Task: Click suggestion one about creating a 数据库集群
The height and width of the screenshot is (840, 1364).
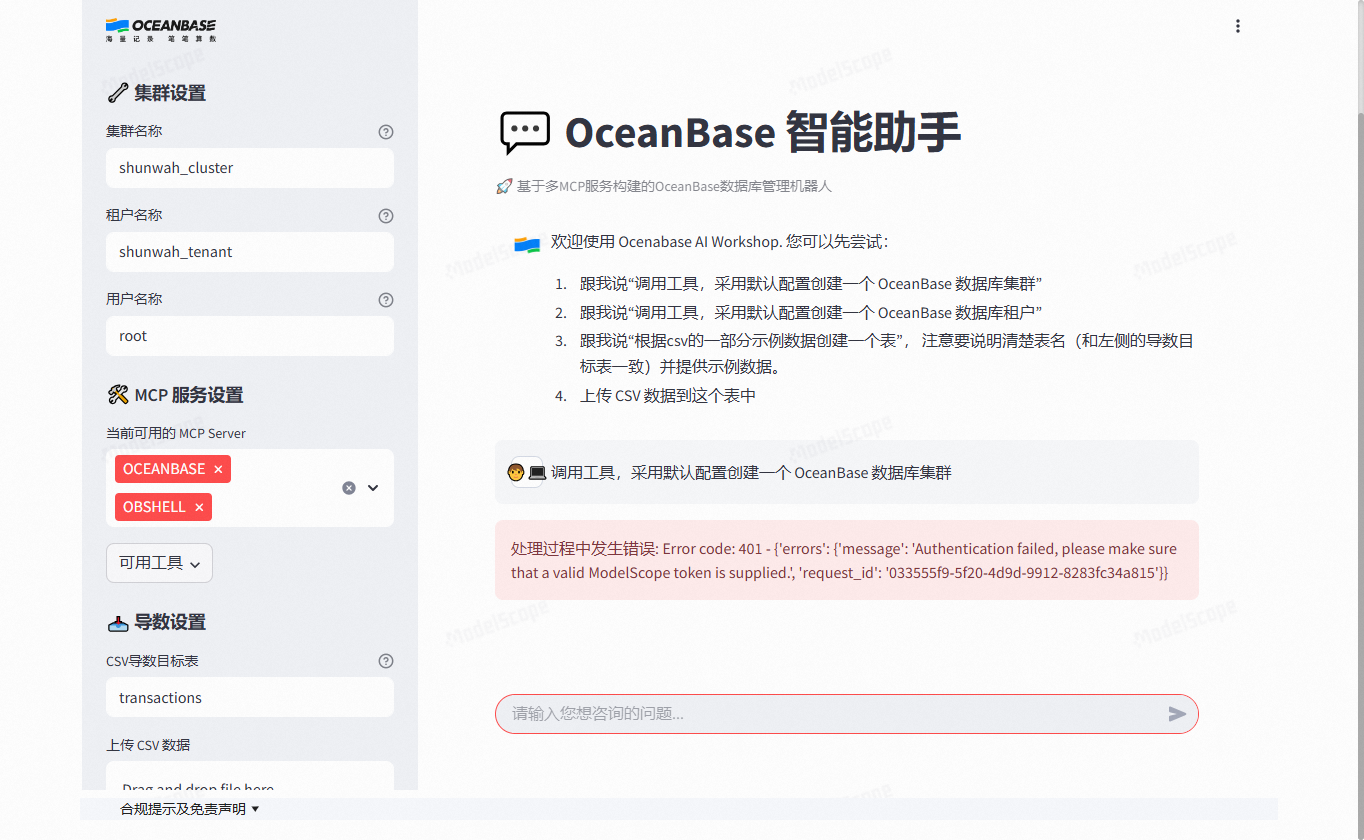Action: [811, 284]
